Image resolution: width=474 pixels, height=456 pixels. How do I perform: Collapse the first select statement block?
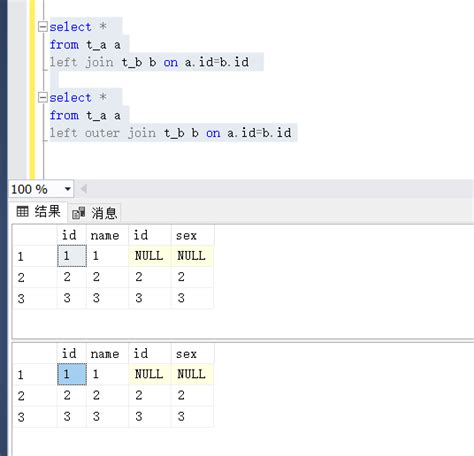(x=43, y=27)
